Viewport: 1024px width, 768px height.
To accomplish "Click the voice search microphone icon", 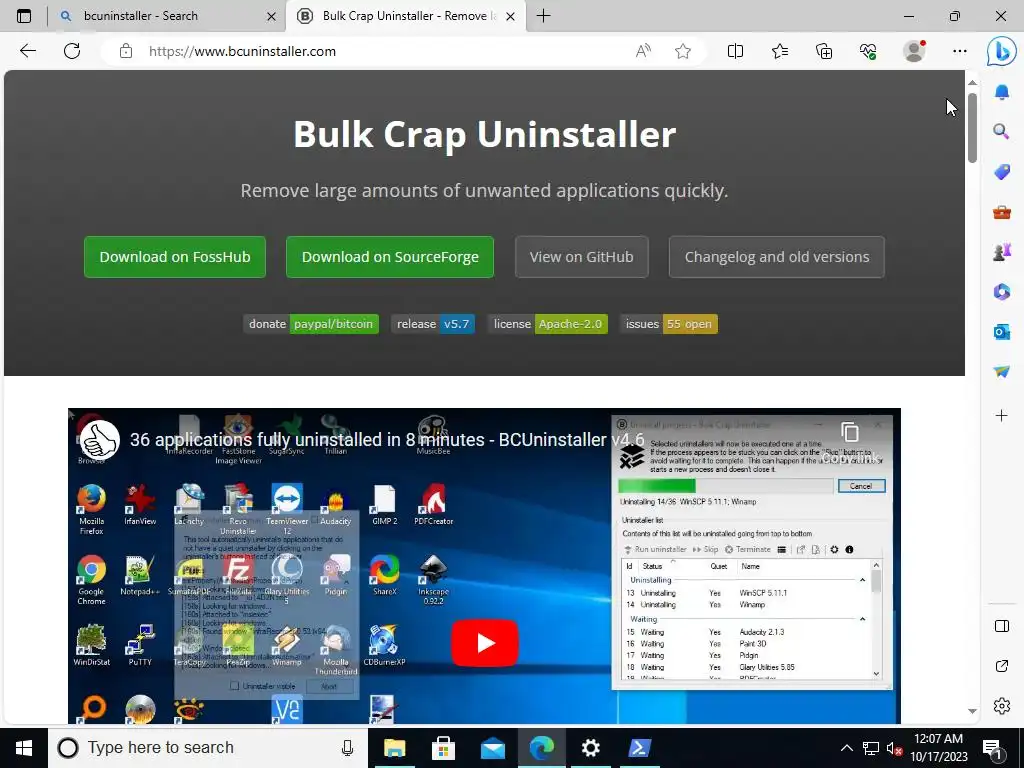I will coord(347,748).
